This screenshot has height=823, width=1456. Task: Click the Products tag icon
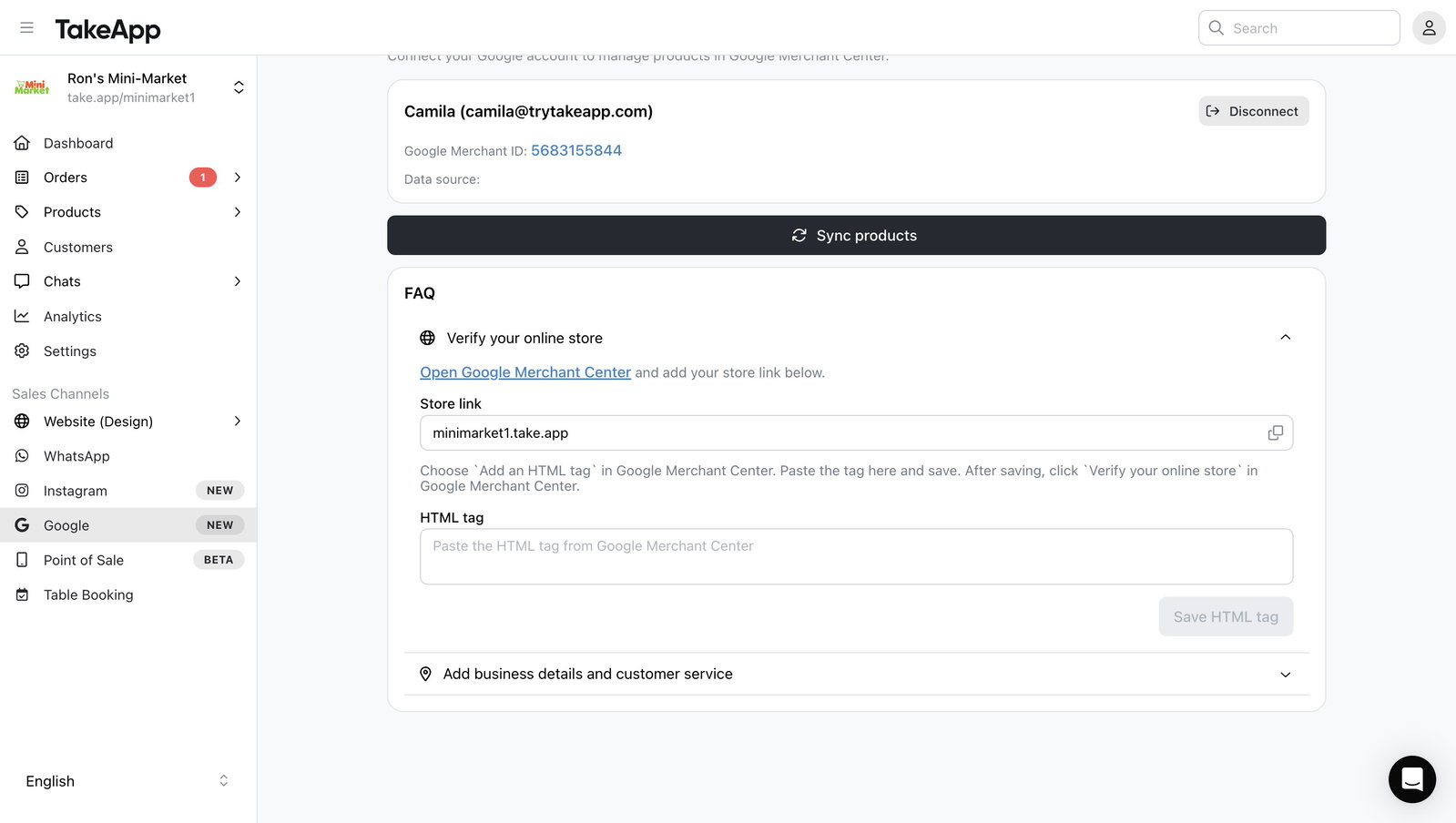(x=22, y=212)
